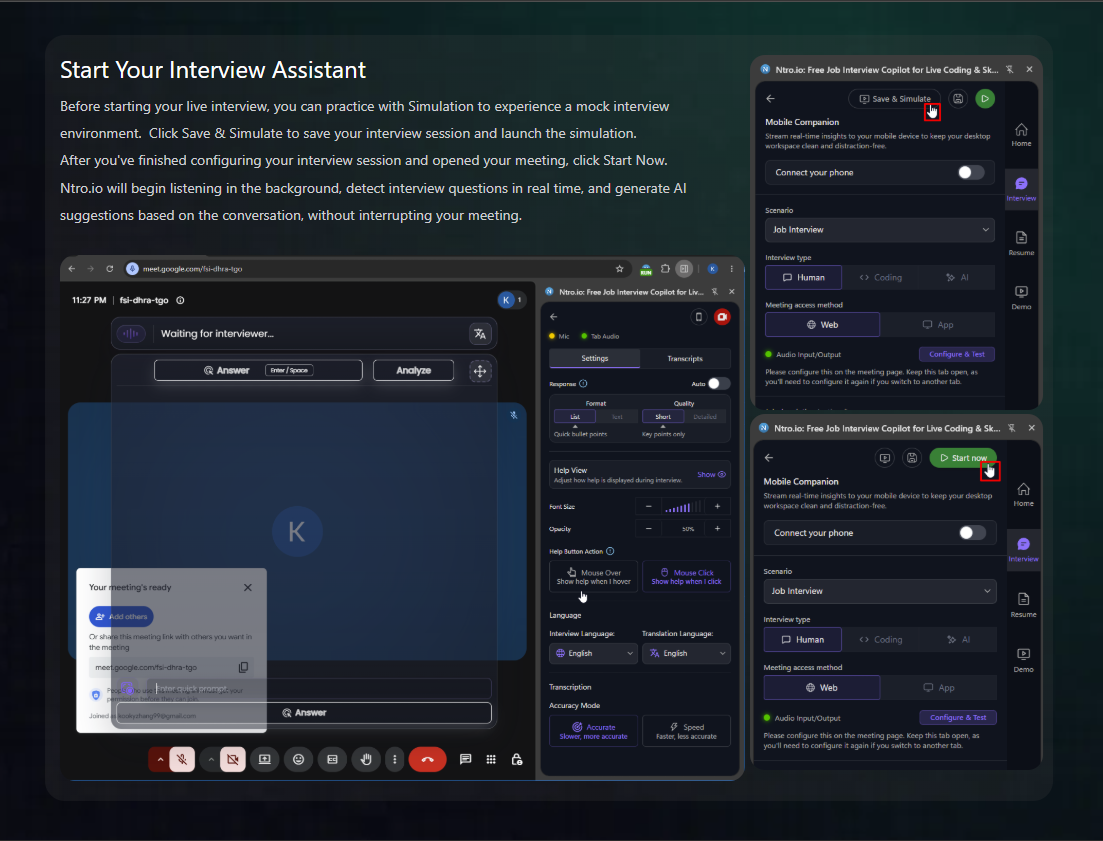Click the Enter quick prompt input field
The width and height of the screenshot is (1103, 841).
(321, 688)
